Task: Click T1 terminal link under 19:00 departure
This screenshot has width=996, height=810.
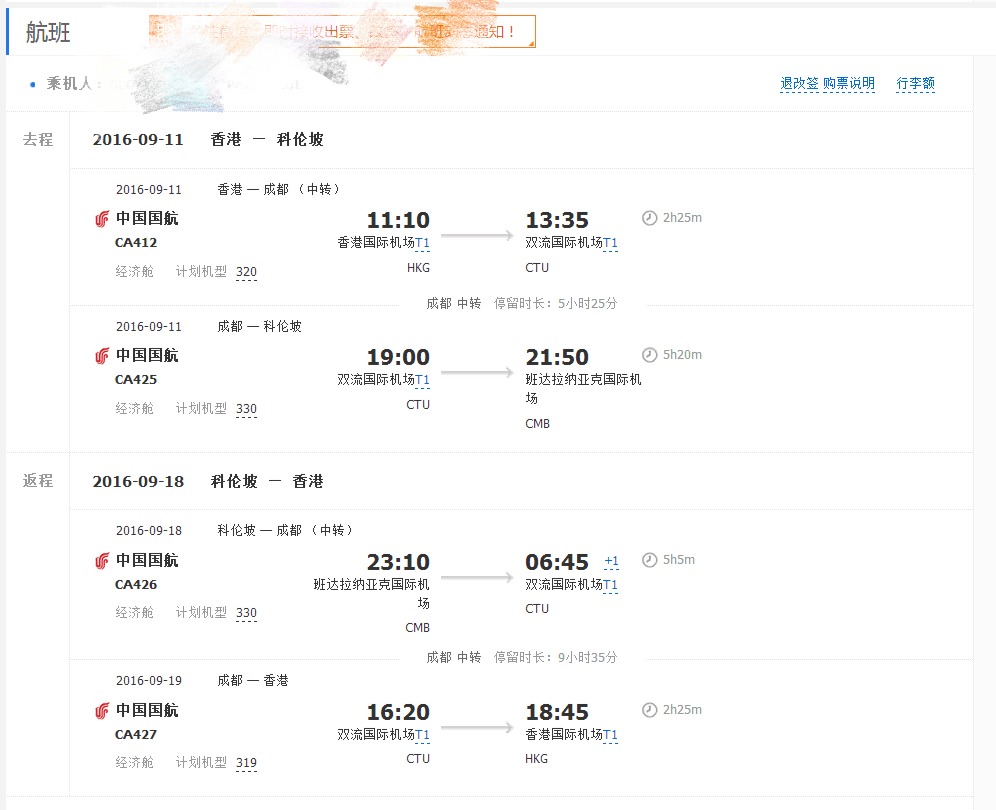Action: 422,379
